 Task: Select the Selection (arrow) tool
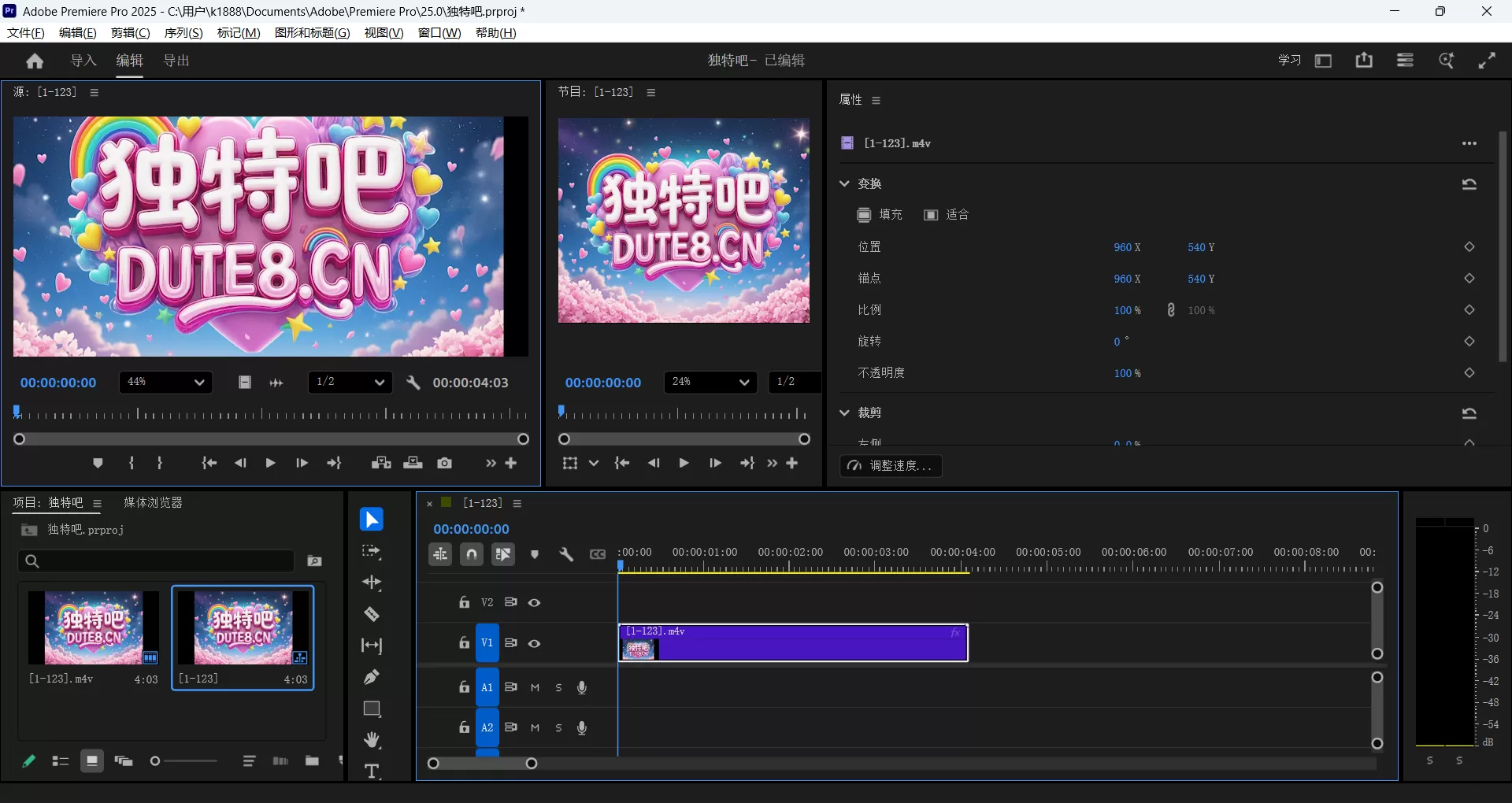372,520
